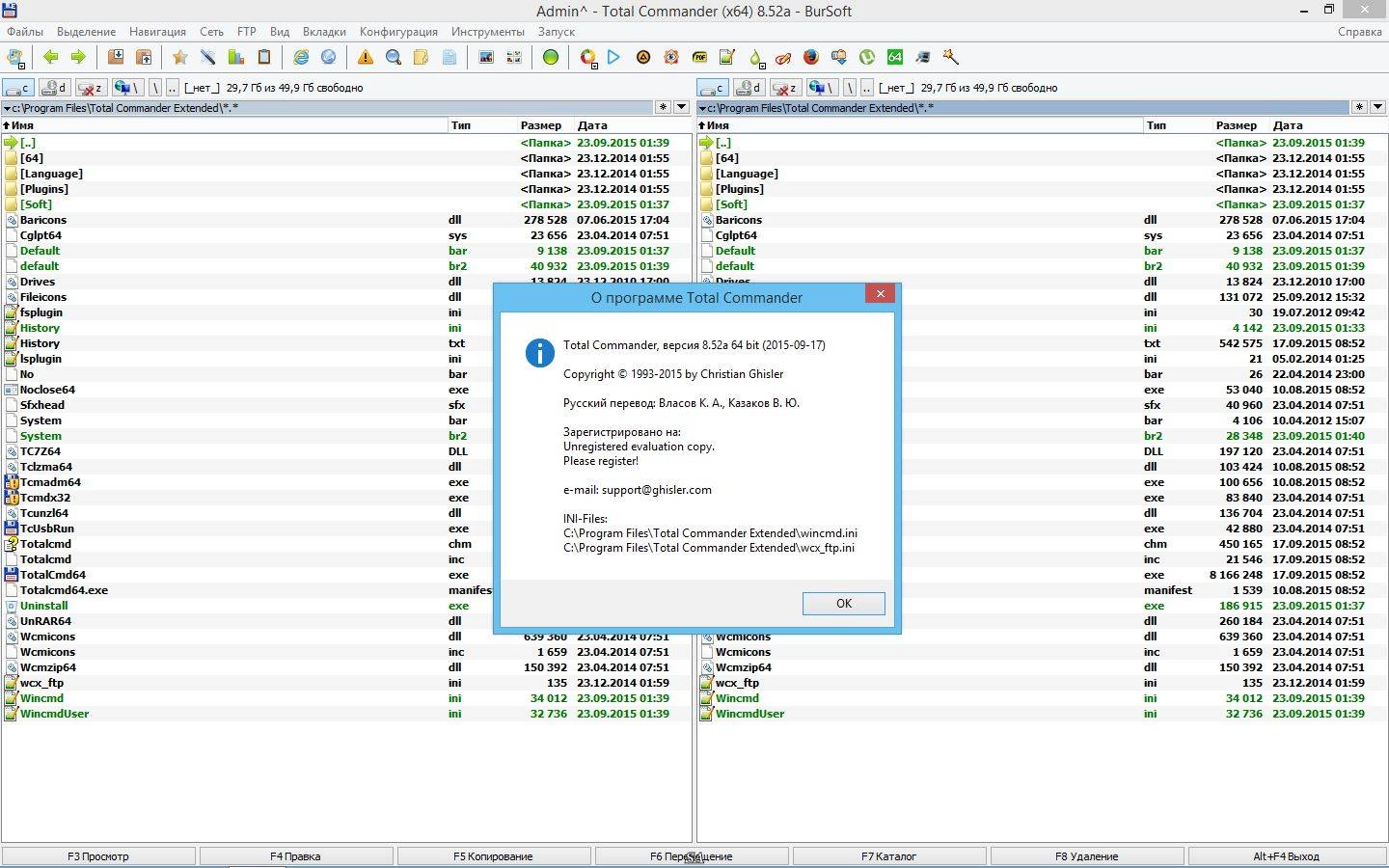Click the F8 Удаление button
The image size is (1389, 868).
tap(1086, 856)
